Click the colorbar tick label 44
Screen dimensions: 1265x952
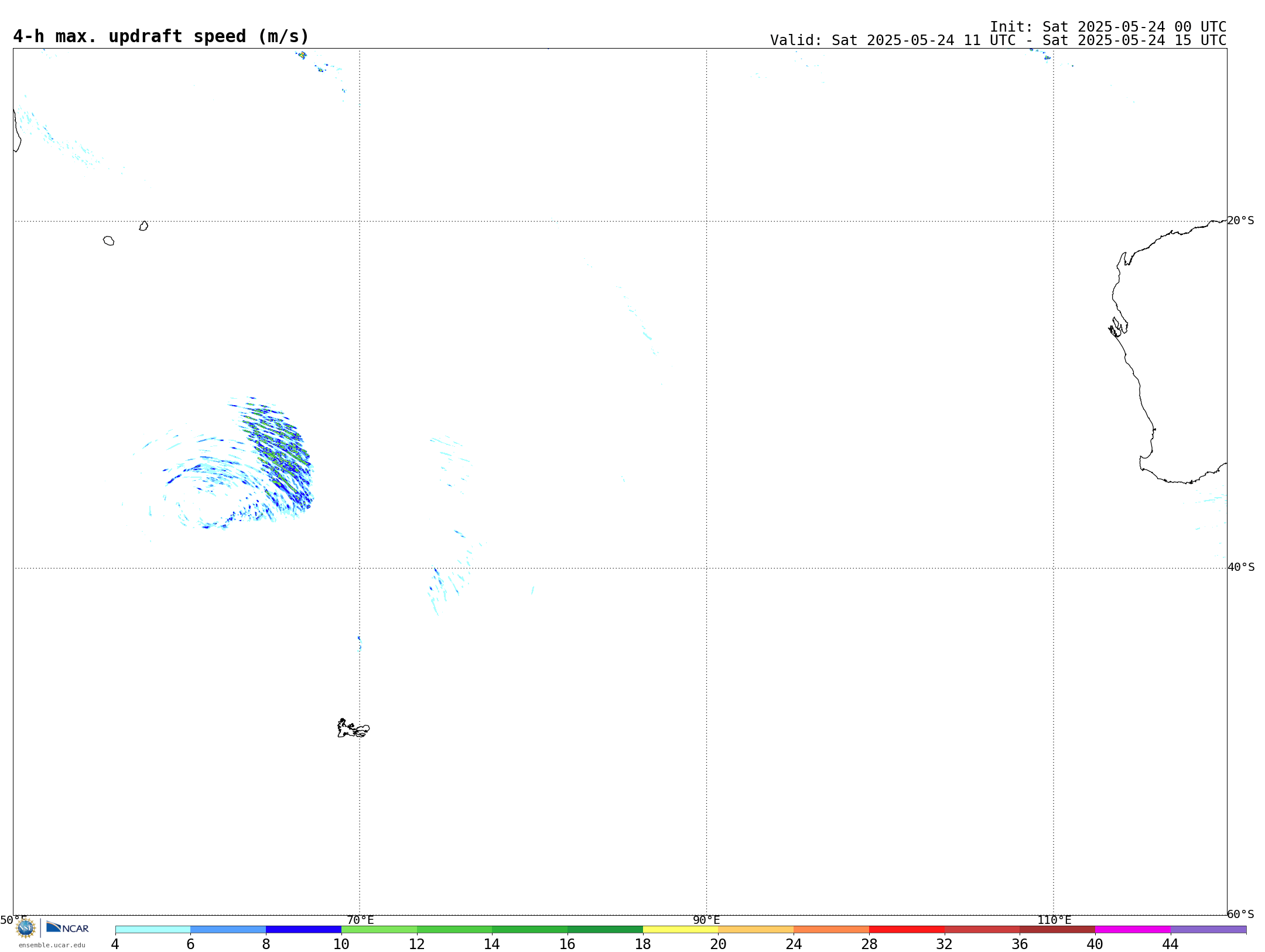(1171, 944)
